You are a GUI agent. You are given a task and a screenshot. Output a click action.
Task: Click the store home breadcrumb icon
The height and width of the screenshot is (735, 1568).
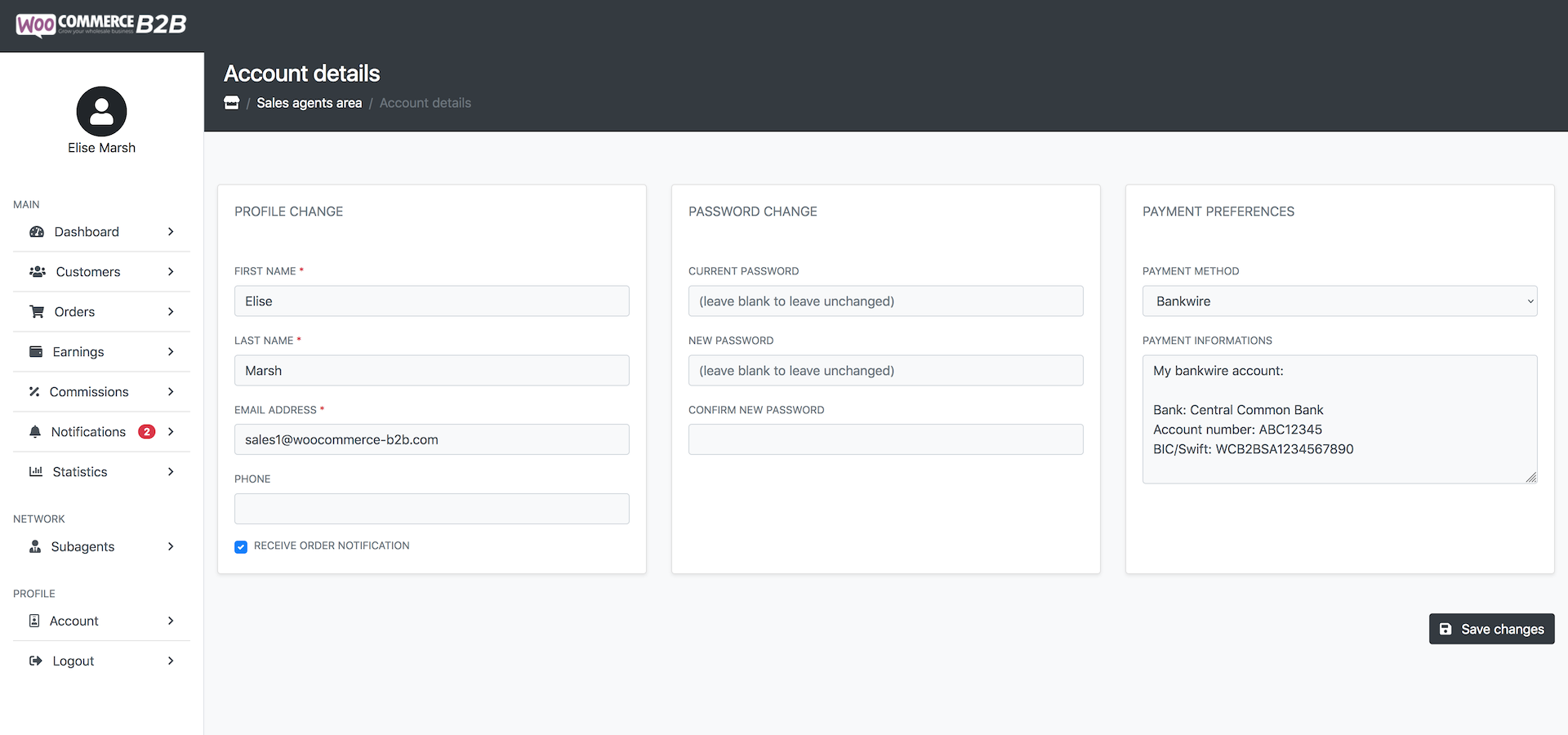click(232, 103)
